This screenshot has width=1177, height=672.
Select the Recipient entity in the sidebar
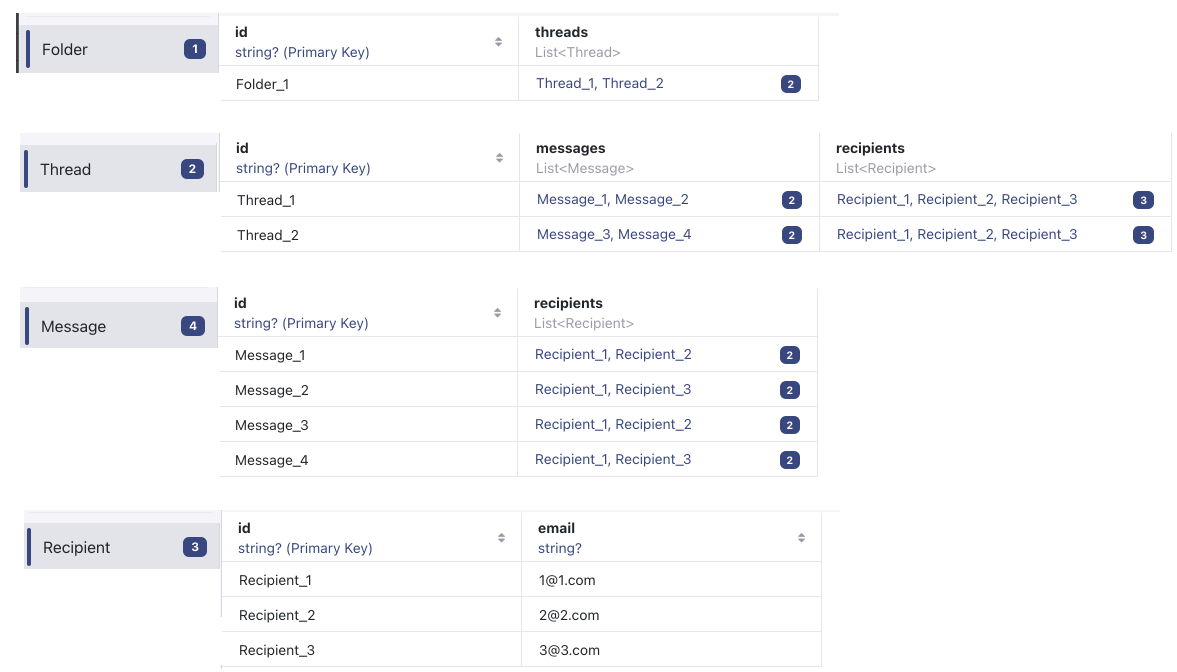point(76,547)
